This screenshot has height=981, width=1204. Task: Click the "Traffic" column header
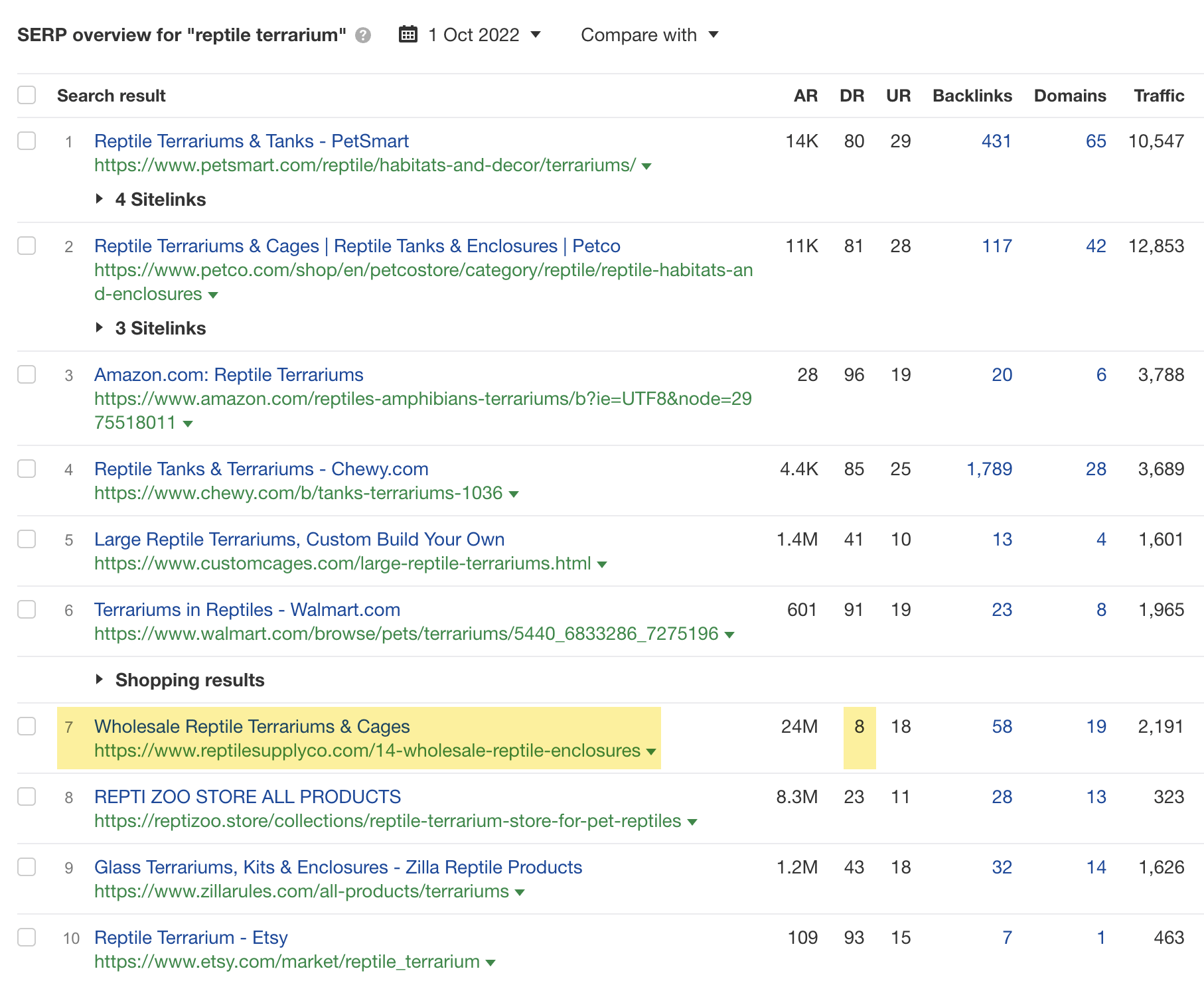pos(1158,96)
